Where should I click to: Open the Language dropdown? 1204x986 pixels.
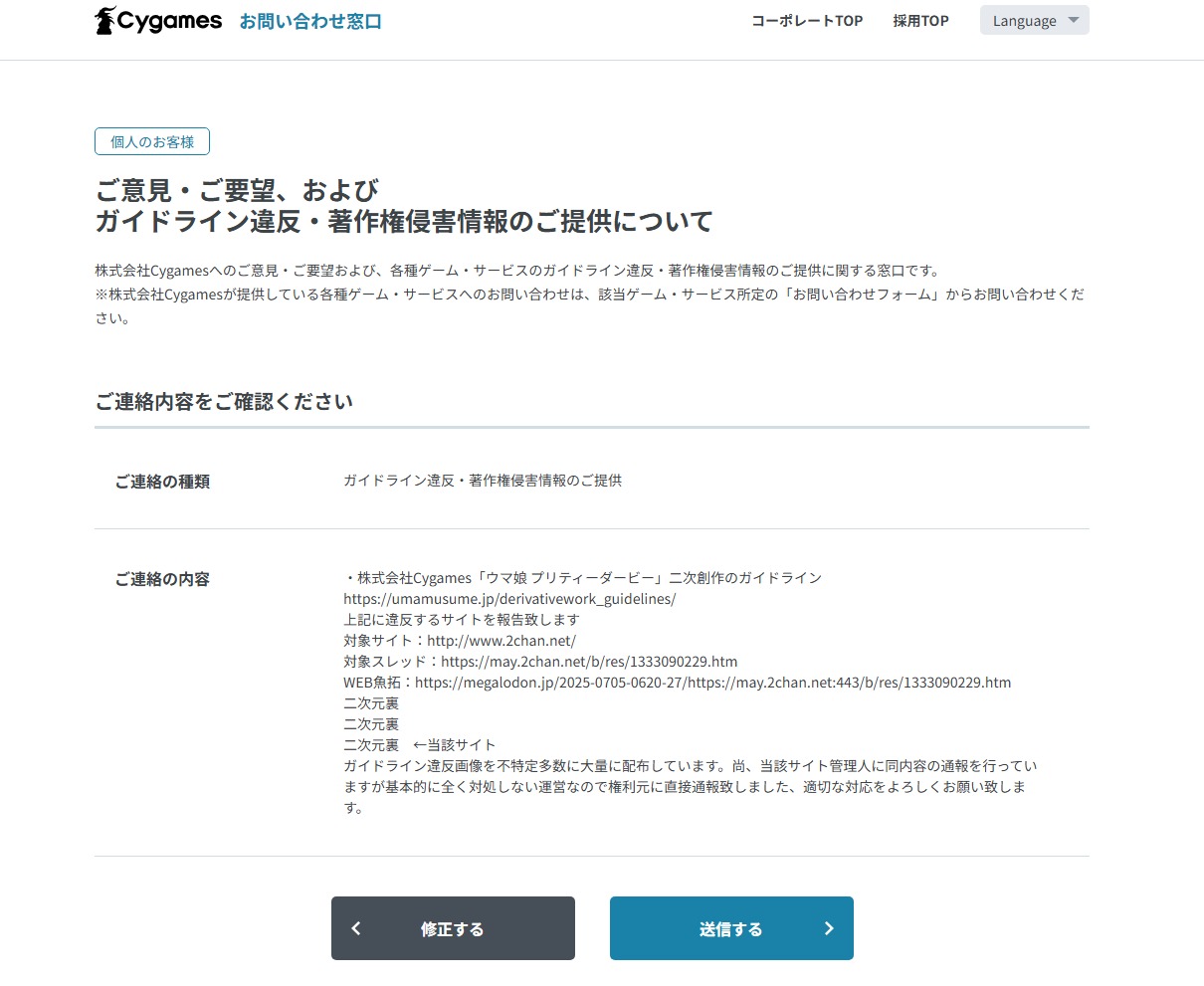point(1035,21)
